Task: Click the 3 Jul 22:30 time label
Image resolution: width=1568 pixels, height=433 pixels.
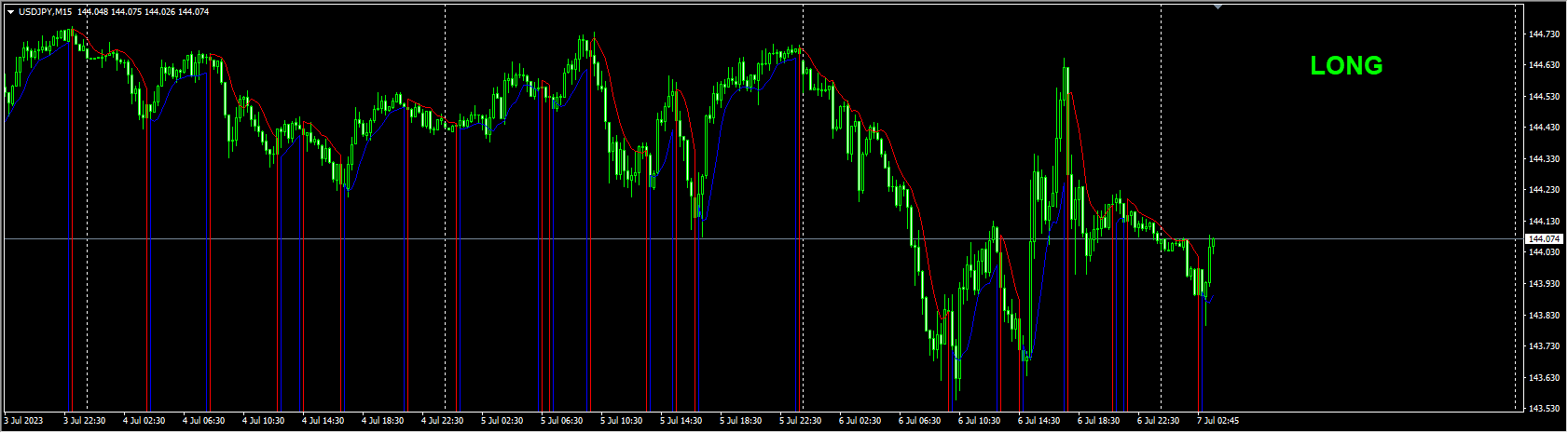Action: [x=84, y=421]
